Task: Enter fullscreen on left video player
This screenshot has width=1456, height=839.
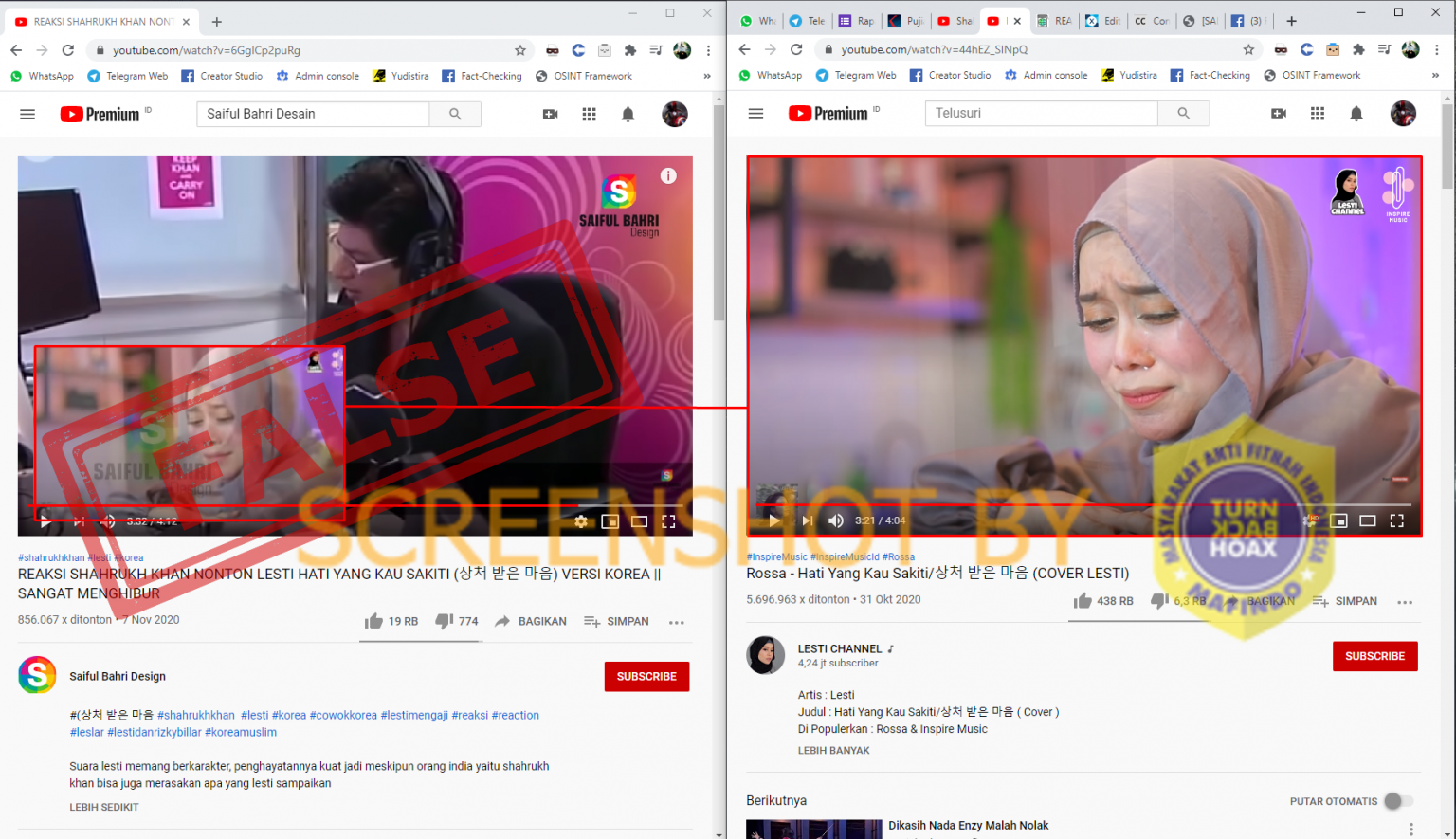Action: tap(668, 521)
